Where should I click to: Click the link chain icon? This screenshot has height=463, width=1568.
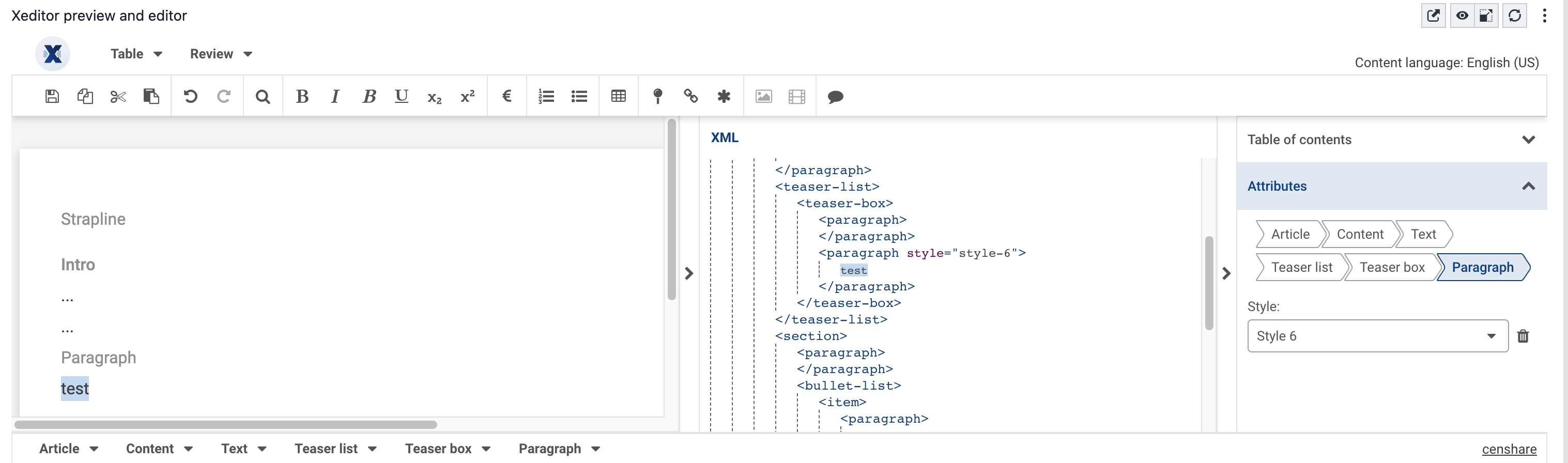[x=690, y=96]
